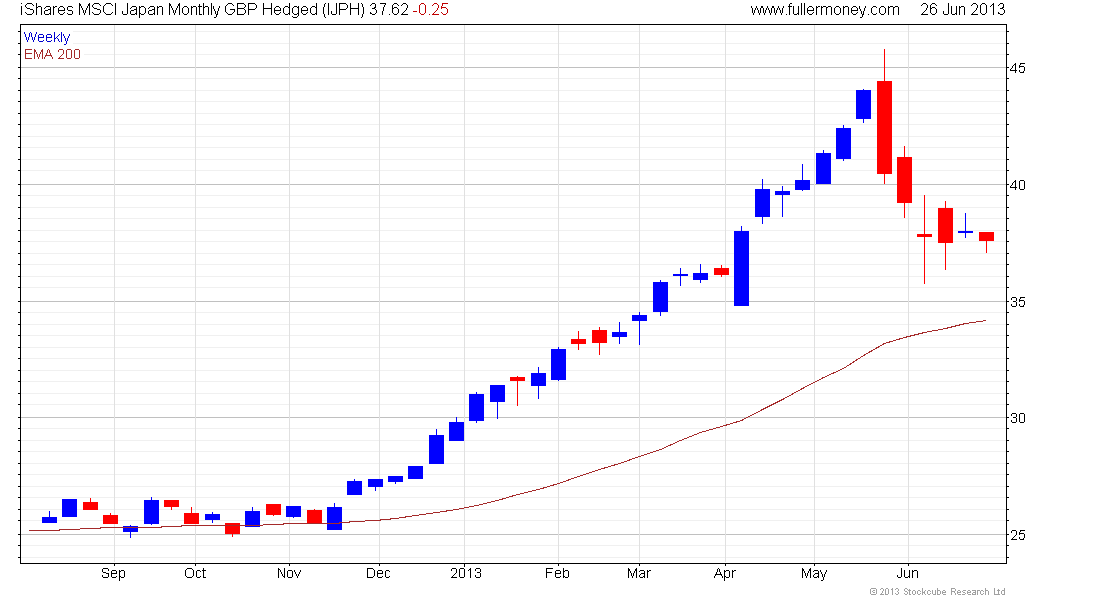Click the 25 price axis label
1100x600 pixels.
click(x=1017, y=535)
